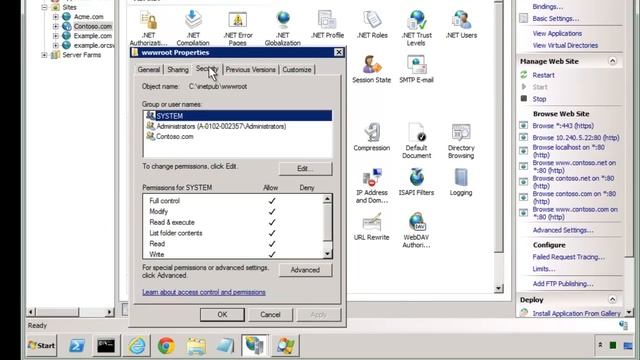The image size is (640, 360).
Task: Switch to the Previous Versions tab
Action: pos(251,69)
